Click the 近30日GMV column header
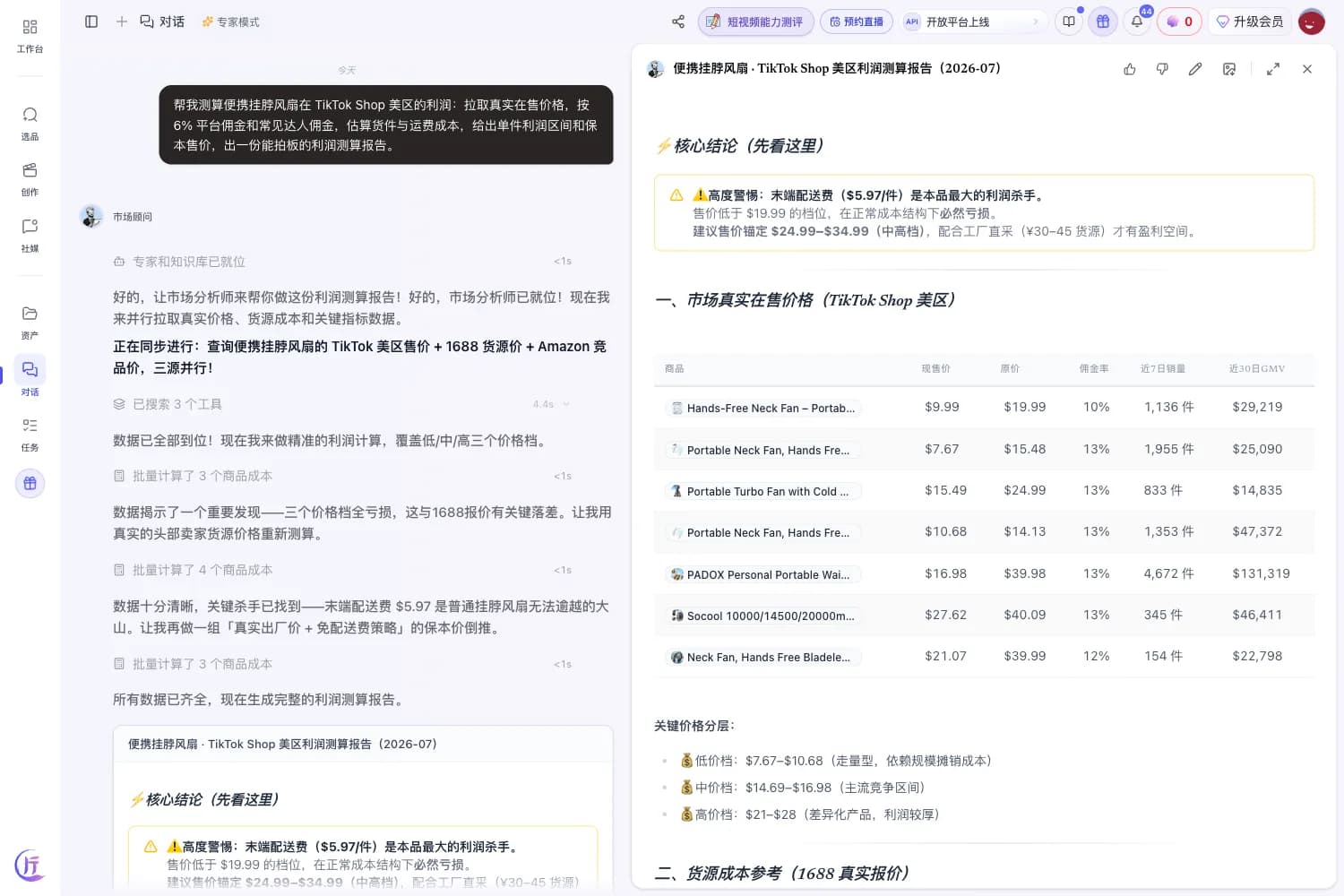Image resolution: width=1344 pixels, height=896 pixels. coord(1256,368)
